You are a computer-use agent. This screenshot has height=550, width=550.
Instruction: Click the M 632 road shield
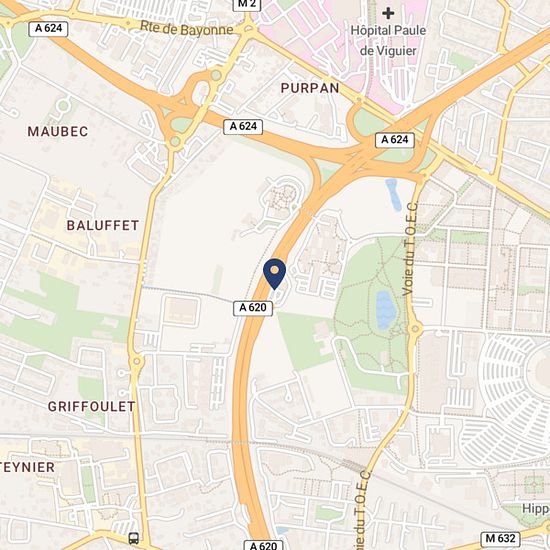point(500,538)
